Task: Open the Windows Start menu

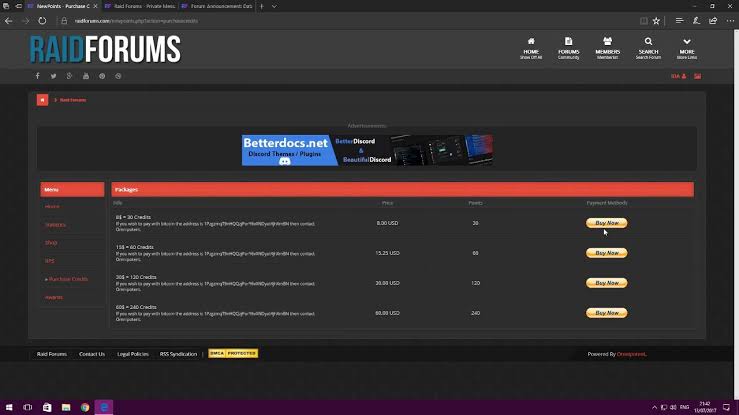Action: tap(9, 407)
